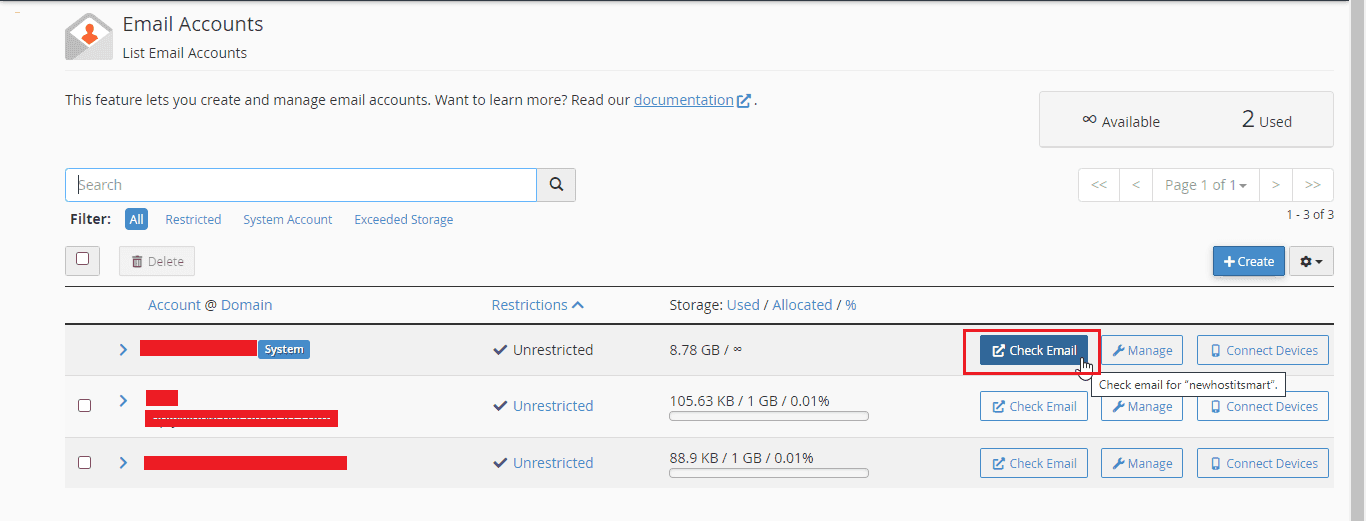Check the third email account checkbox

(84, 462)
